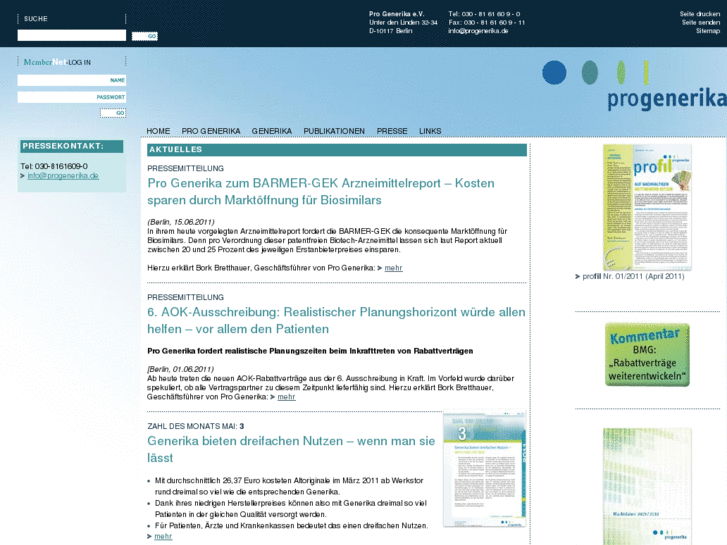Open the PUBLIKATIONEN menu item
727x545 pixels.
pyautogui.click(x=334, y=131)
